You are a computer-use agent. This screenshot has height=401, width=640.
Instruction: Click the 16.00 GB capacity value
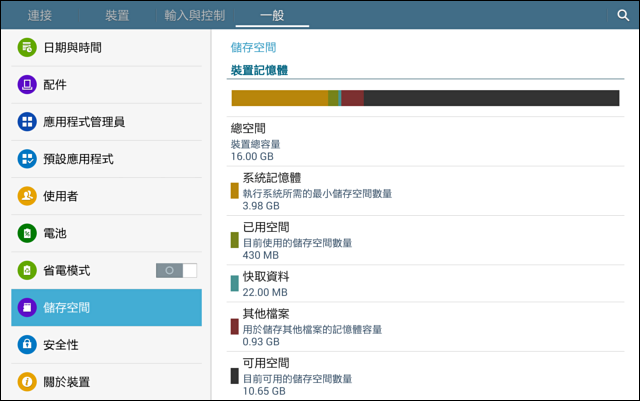tap(252, 156)
